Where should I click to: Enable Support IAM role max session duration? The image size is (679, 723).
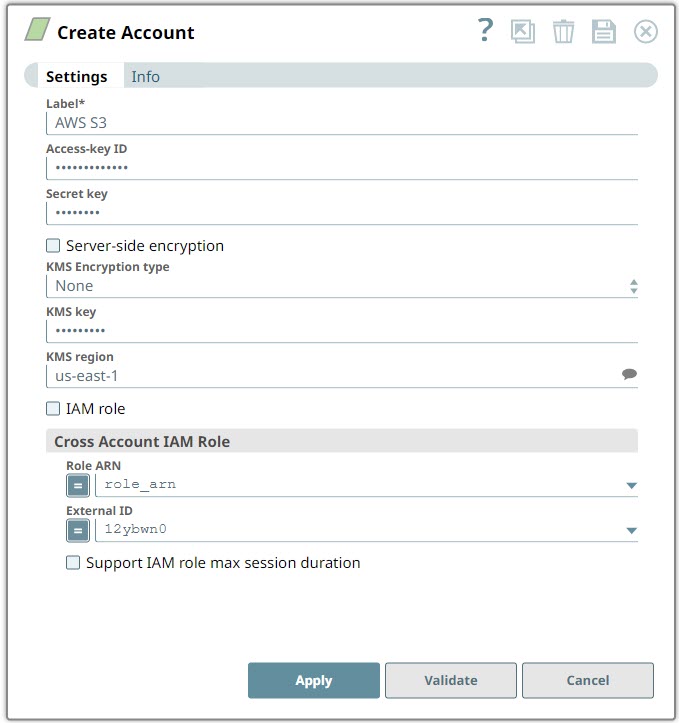pyautogui.click(x=73, y=563)
